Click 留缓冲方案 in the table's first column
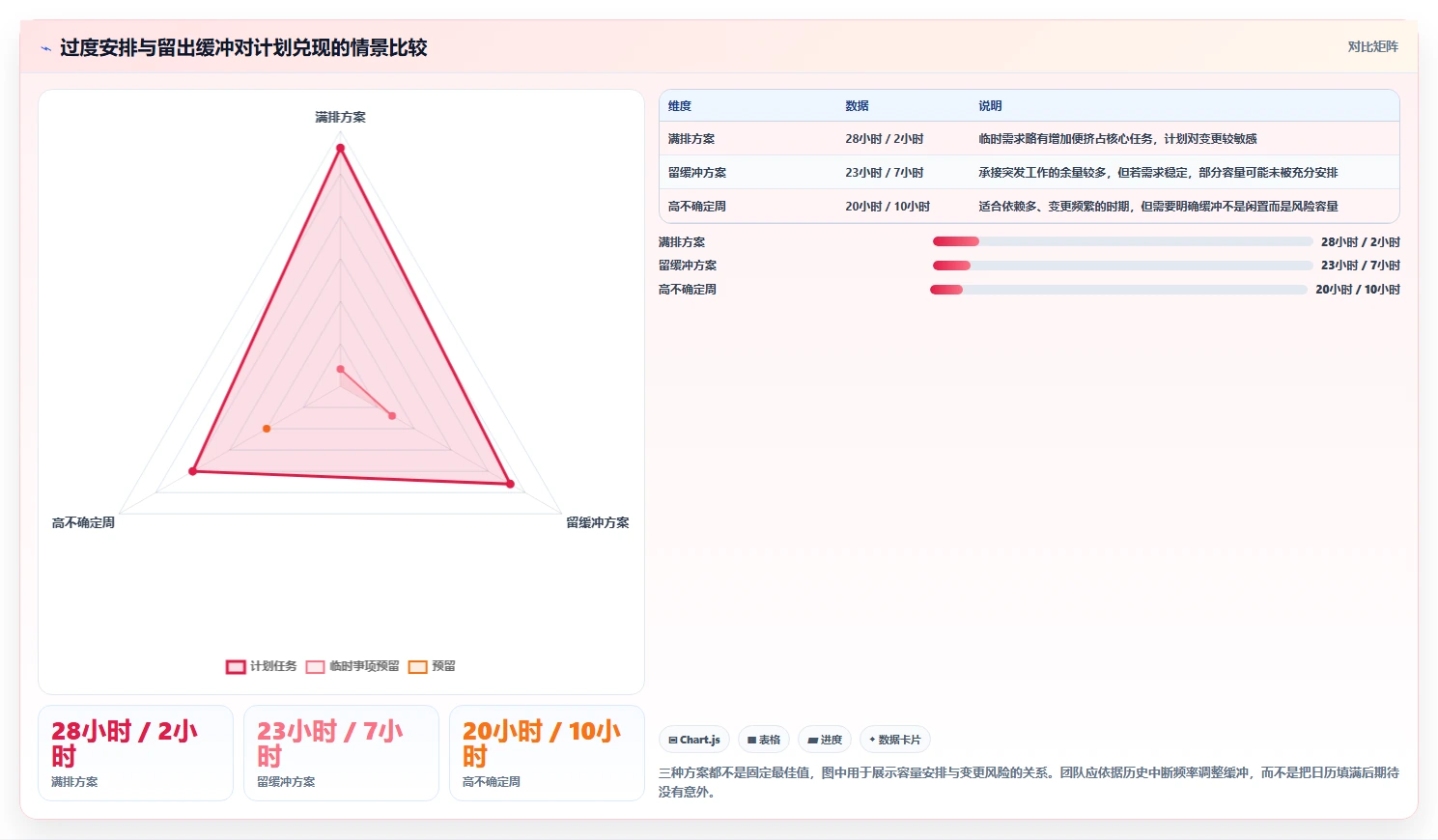Image resolution: width=1438 pixels, height=840 pixels. (x=697, y=173)
